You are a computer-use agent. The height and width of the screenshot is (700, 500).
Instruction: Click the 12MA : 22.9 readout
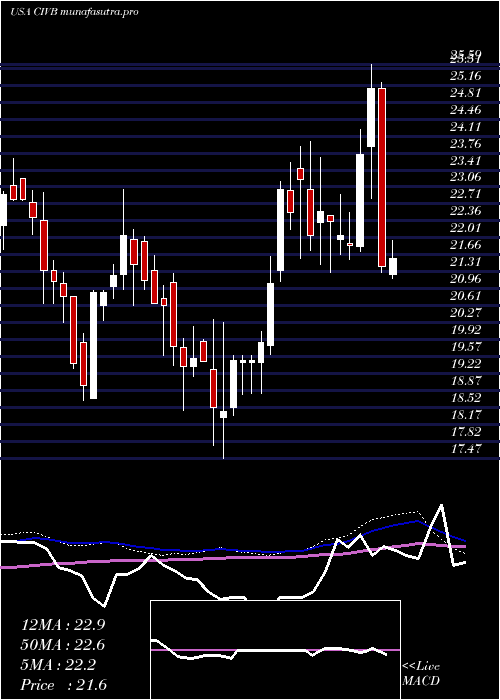tap(63, 625)
